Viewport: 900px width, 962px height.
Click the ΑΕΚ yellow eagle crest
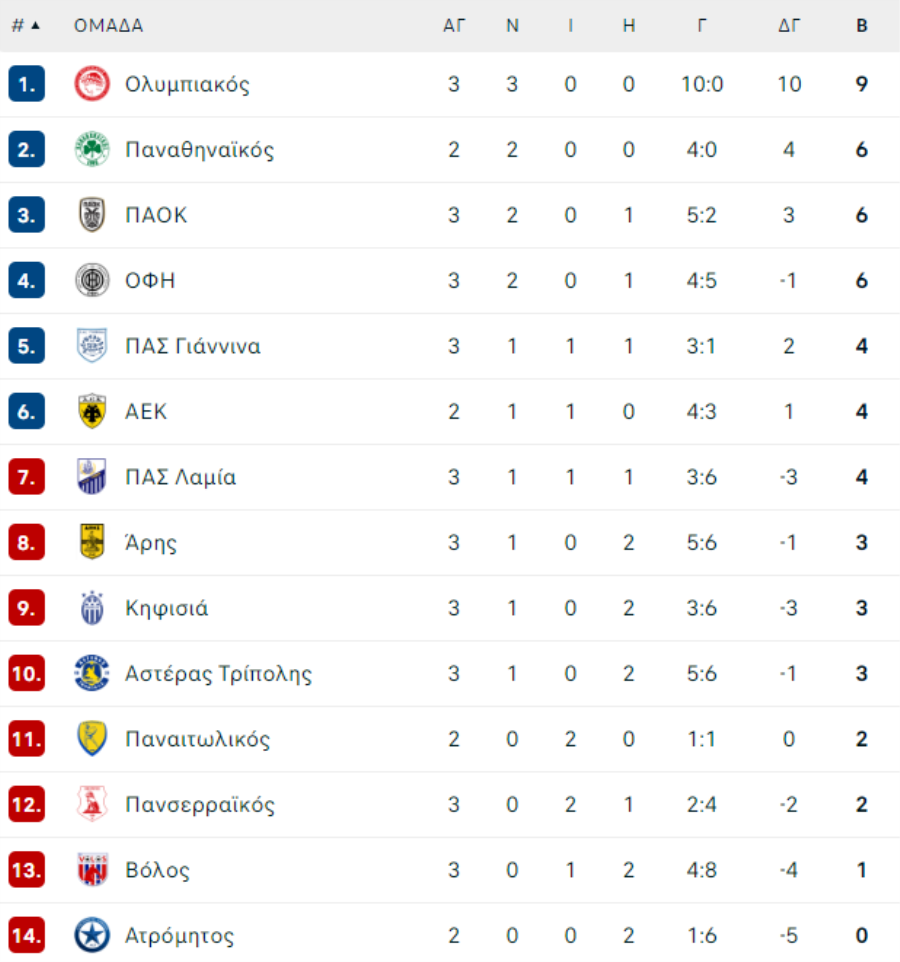[x=92, y=412]
